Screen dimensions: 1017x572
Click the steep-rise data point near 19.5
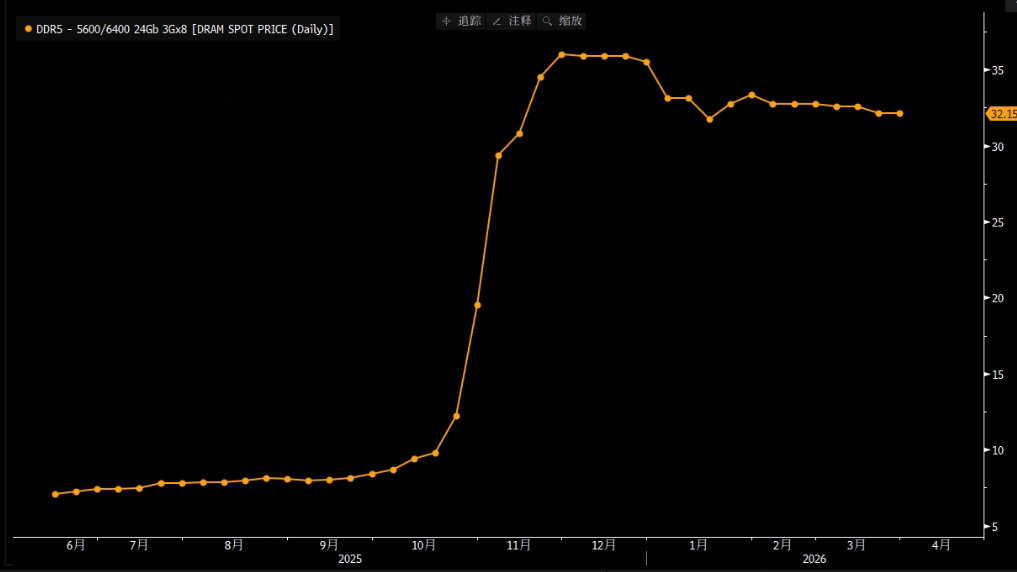point(477,305)
